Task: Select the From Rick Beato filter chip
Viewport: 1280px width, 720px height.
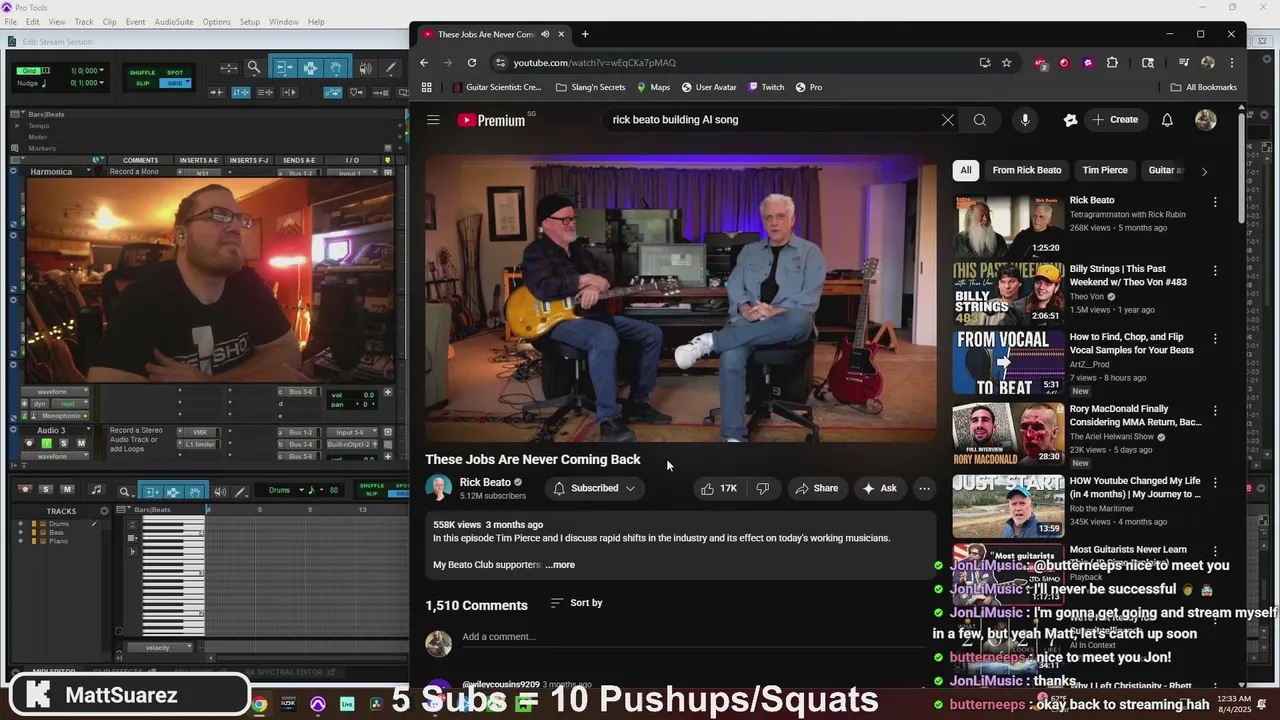Action: (x=1026, y=170)
